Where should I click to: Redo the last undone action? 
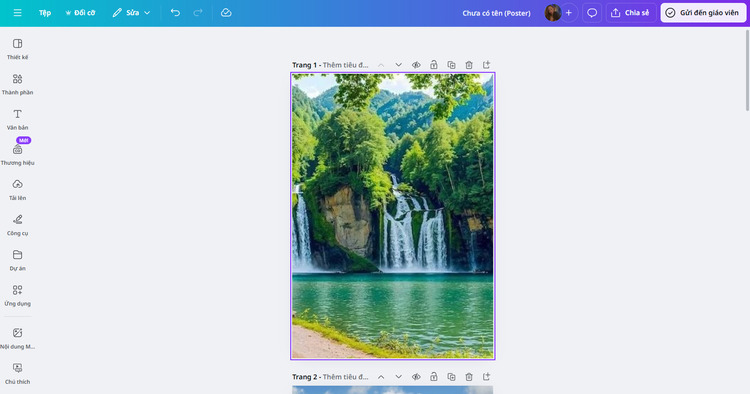pyautogui.click(x=198, y=13)
